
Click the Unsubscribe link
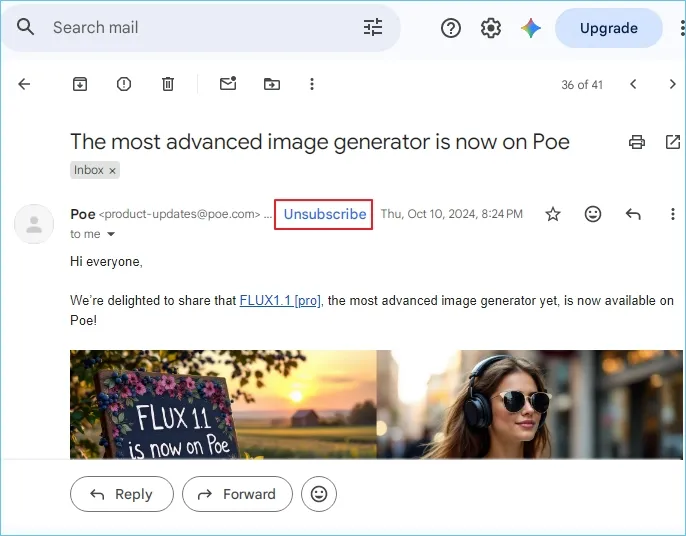coord(325,214)
